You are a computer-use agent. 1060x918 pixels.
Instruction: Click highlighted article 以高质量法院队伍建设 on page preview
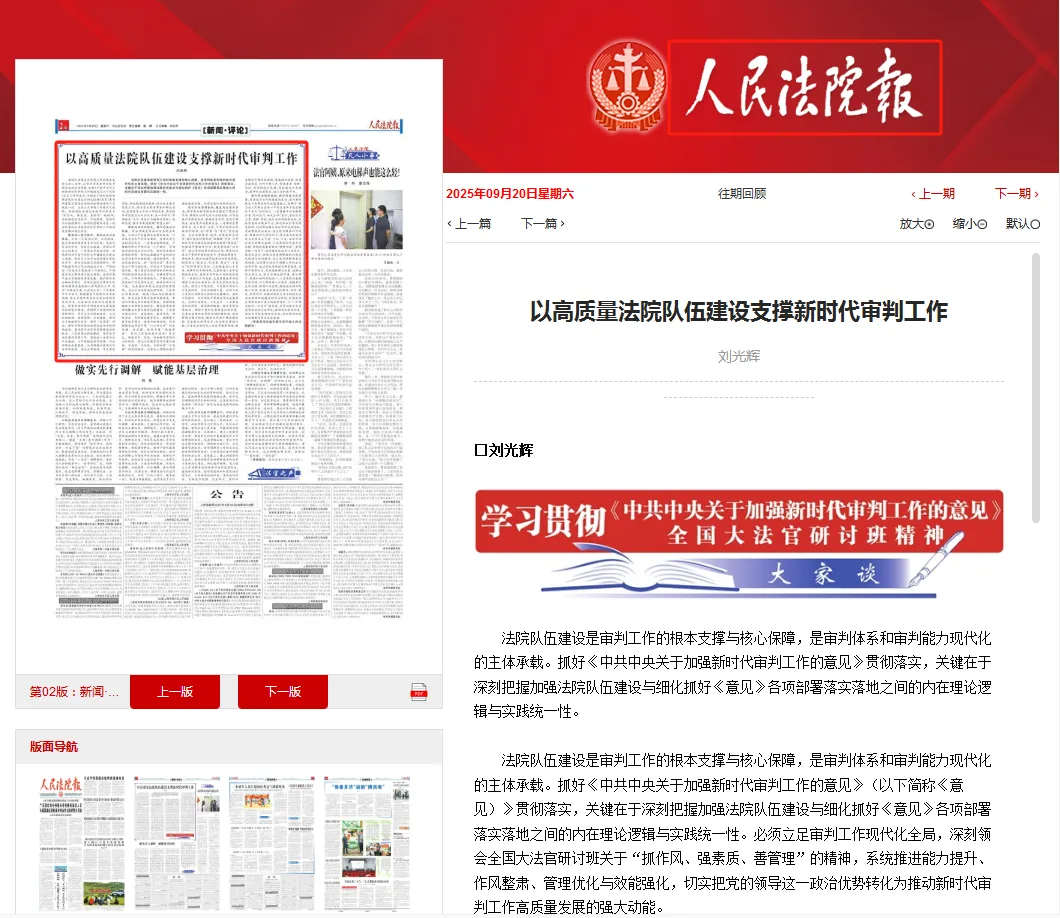pyautogui.click(x=181, y=251)
